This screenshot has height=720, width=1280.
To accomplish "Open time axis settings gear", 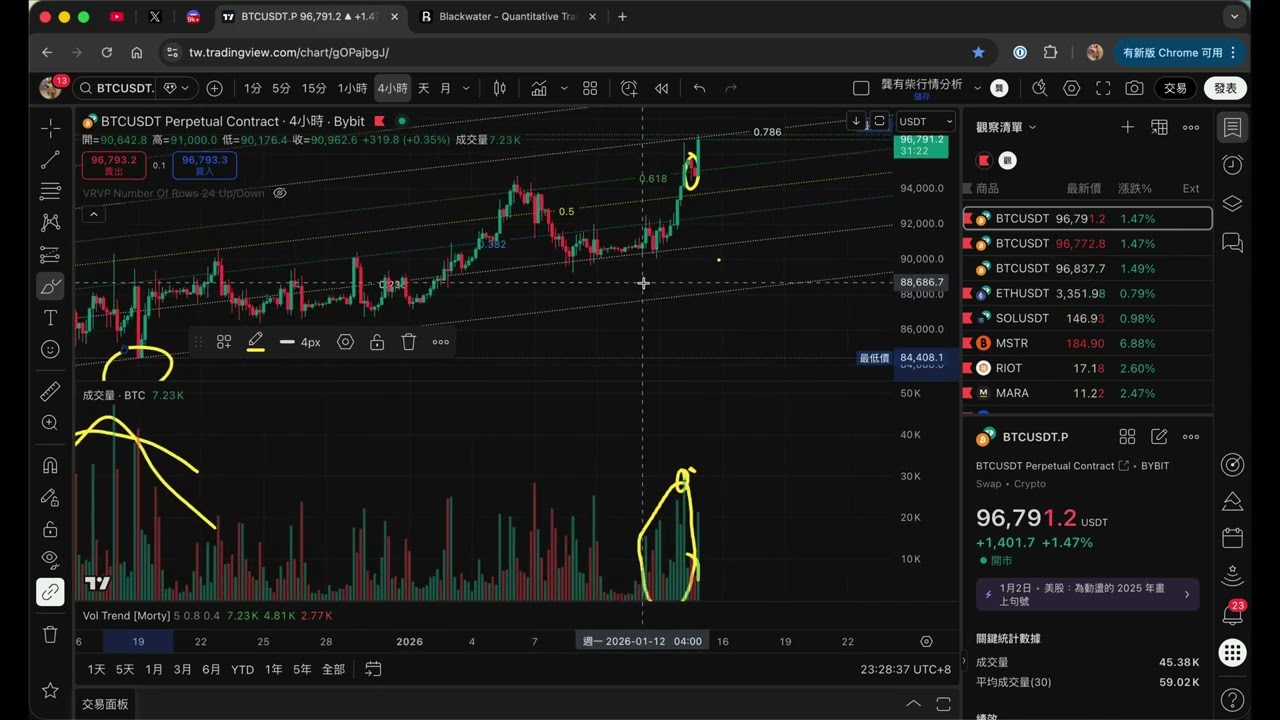I will click(926, 641).
